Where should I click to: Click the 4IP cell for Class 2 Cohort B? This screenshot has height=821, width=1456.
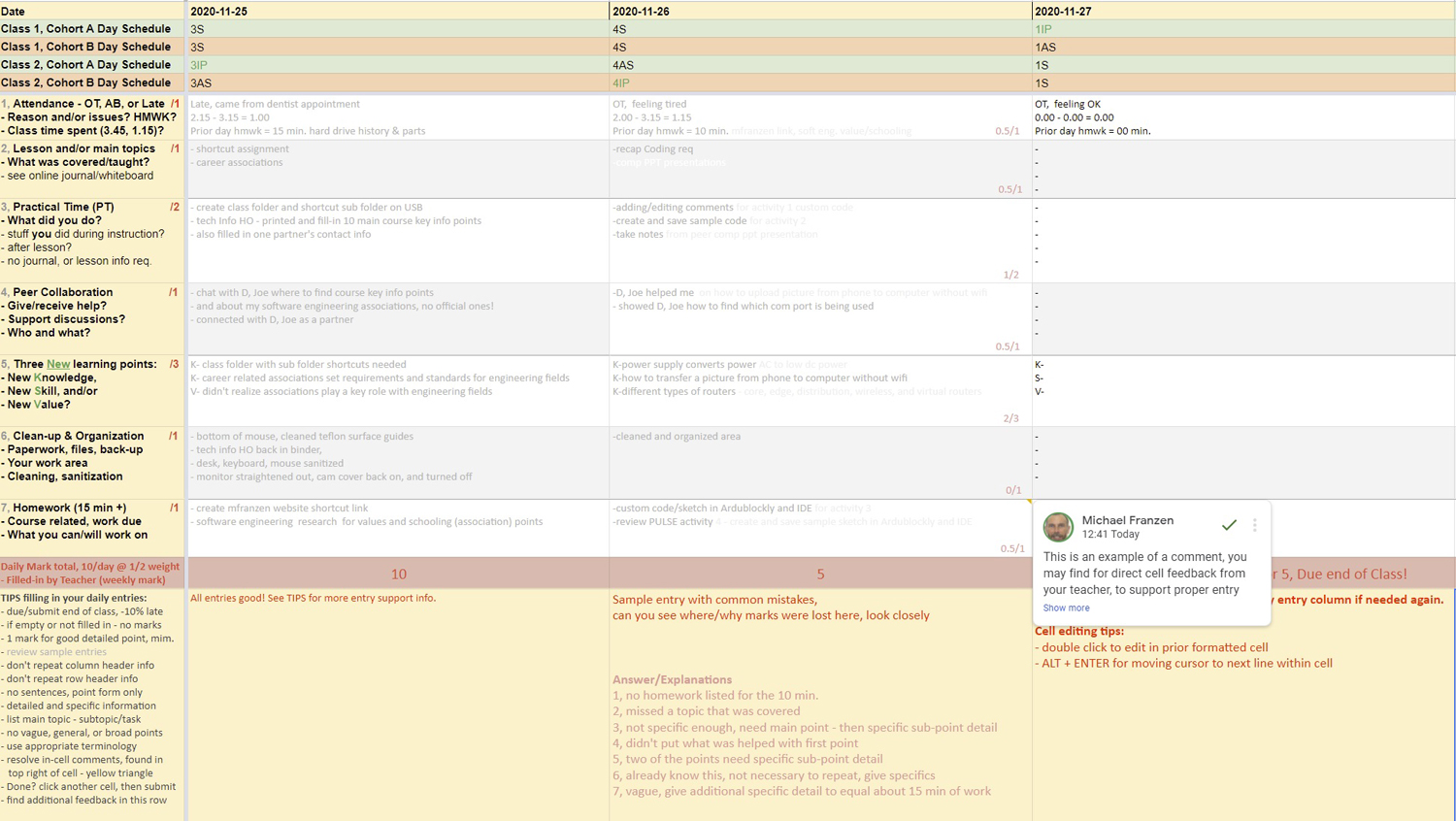(x=820, y=83)
